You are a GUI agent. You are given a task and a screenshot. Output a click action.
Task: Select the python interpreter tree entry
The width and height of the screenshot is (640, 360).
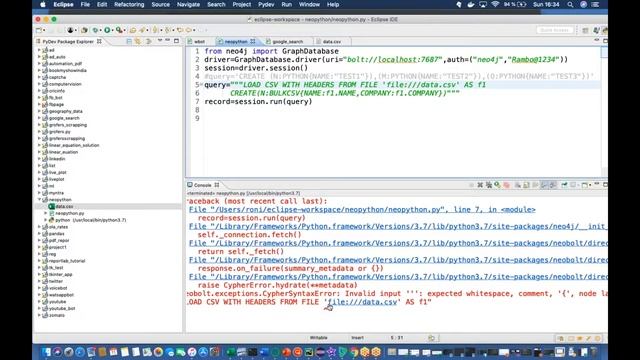click(91, 220)
